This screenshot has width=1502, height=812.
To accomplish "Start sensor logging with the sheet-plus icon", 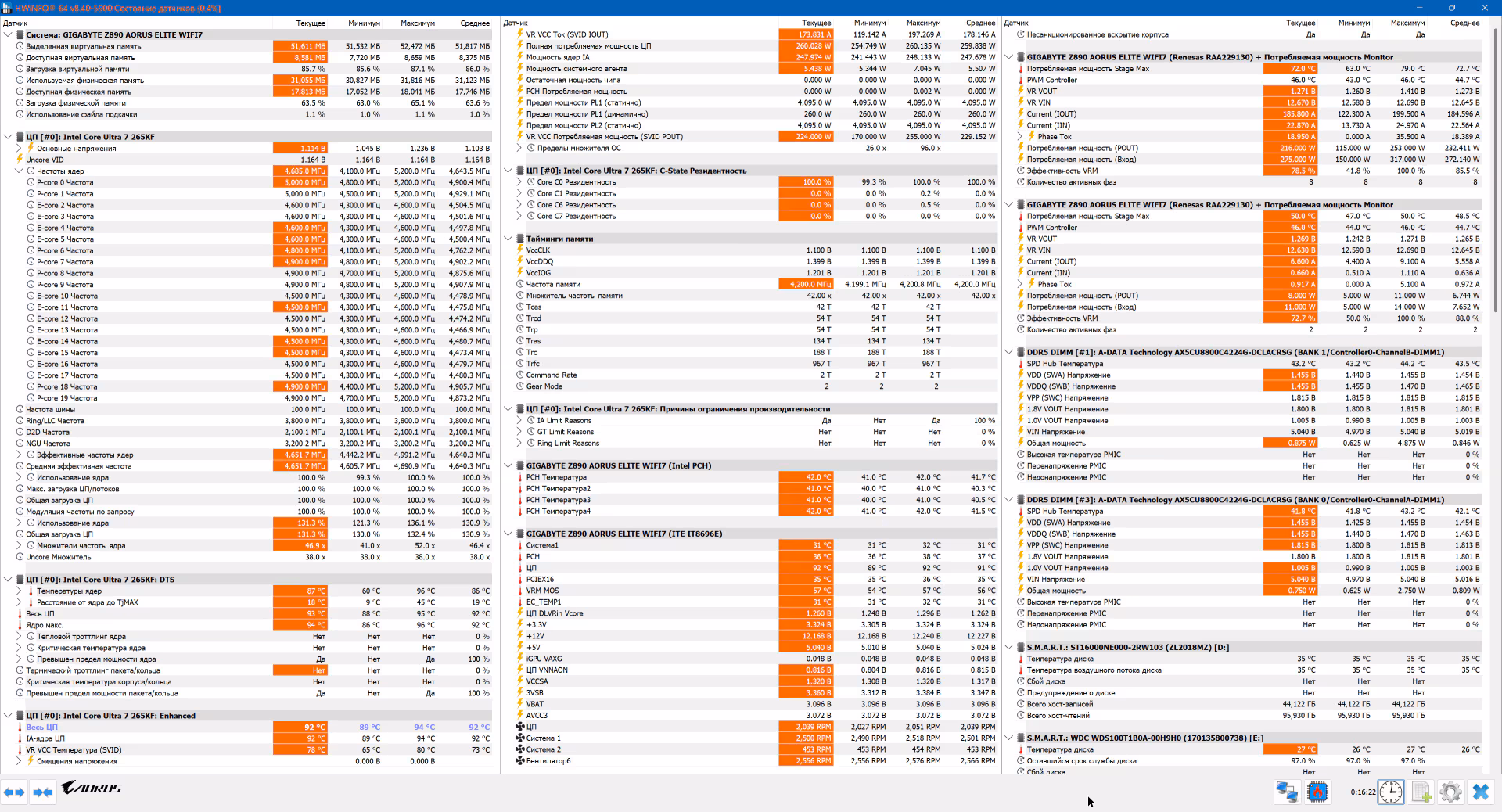I will click(1421, 792).
